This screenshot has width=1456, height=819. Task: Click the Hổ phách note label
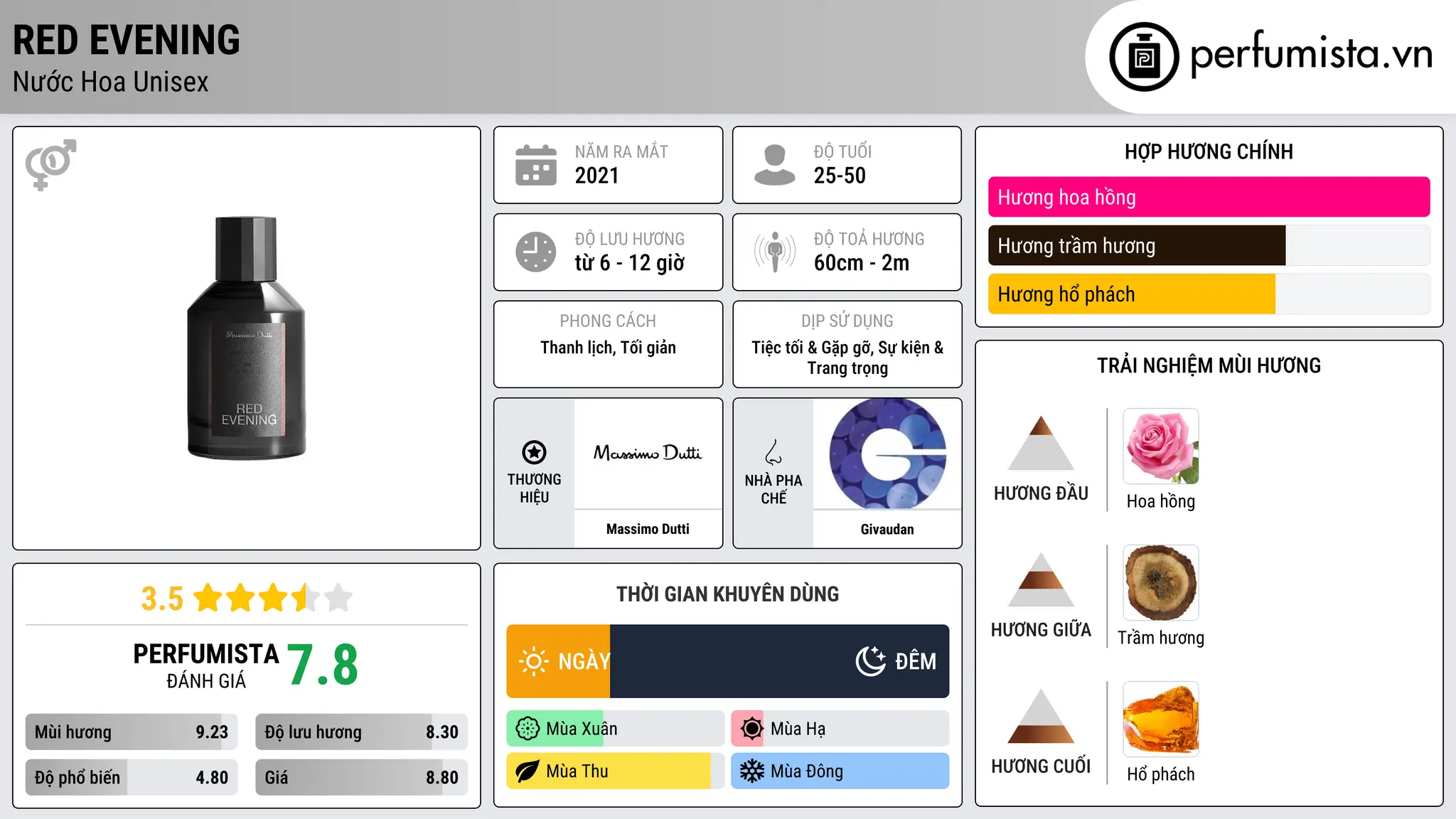[1161, 774]
